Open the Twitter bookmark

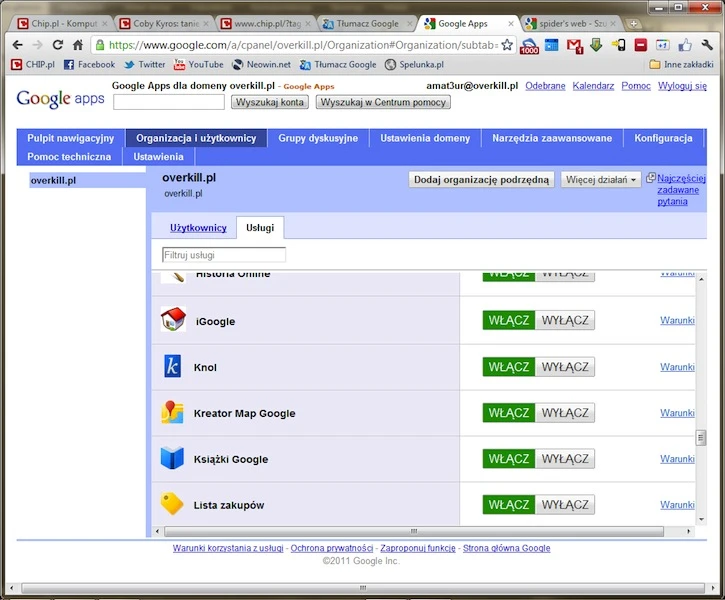(x=145, y=65)
